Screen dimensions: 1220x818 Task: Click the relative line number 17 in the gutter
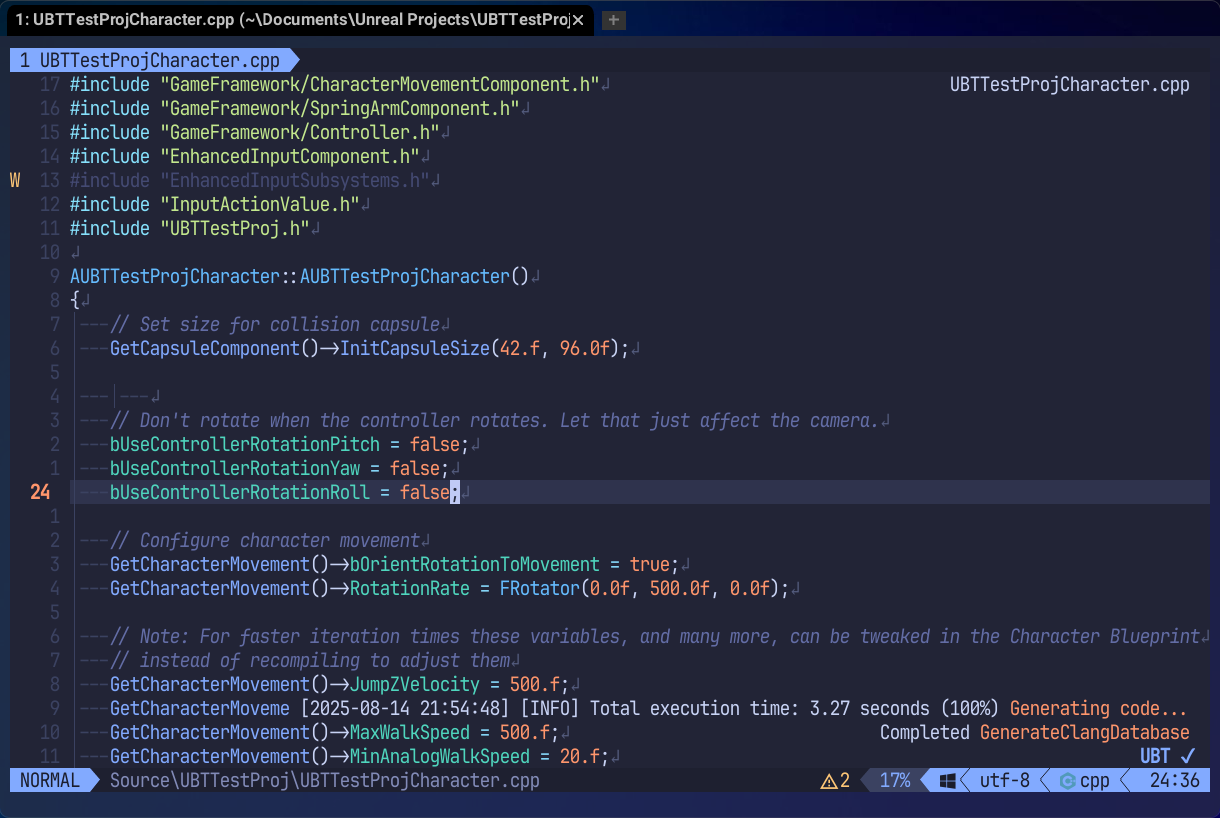point(50,84)
